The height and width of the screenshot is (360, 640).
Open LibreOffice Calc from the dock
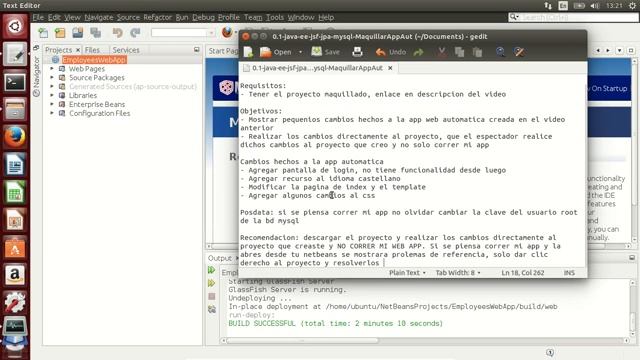(x=15, y=192)
